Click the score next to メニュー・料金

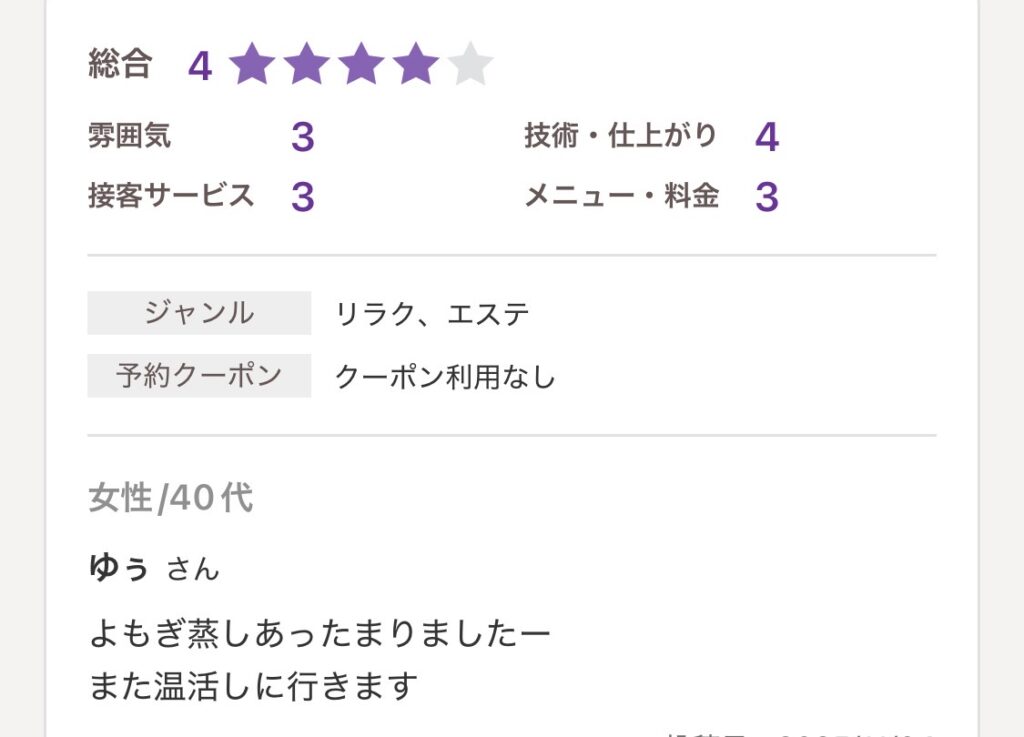(767, 197)
